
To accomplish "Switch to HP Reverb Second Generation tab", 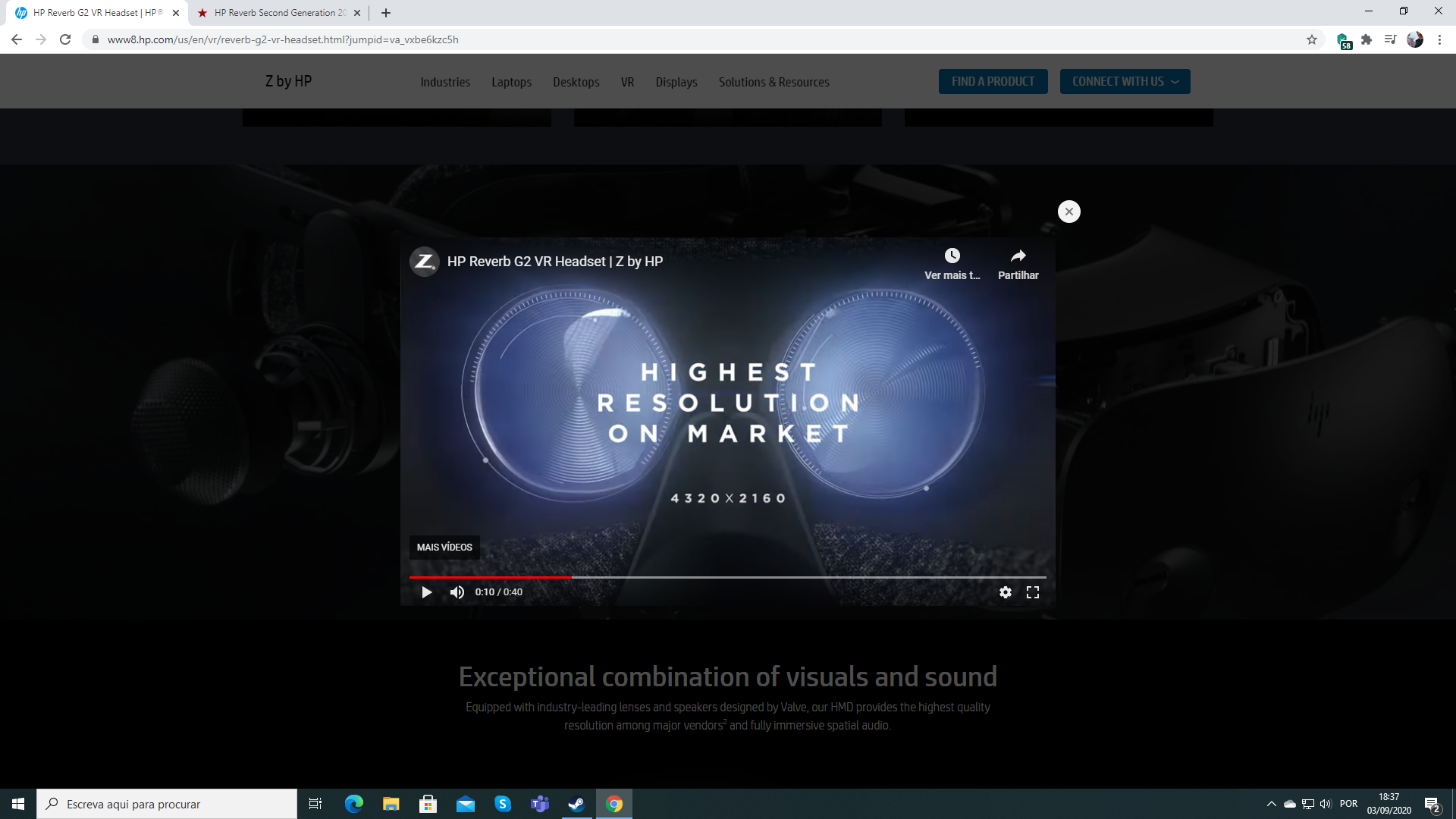I will (278, 13).
